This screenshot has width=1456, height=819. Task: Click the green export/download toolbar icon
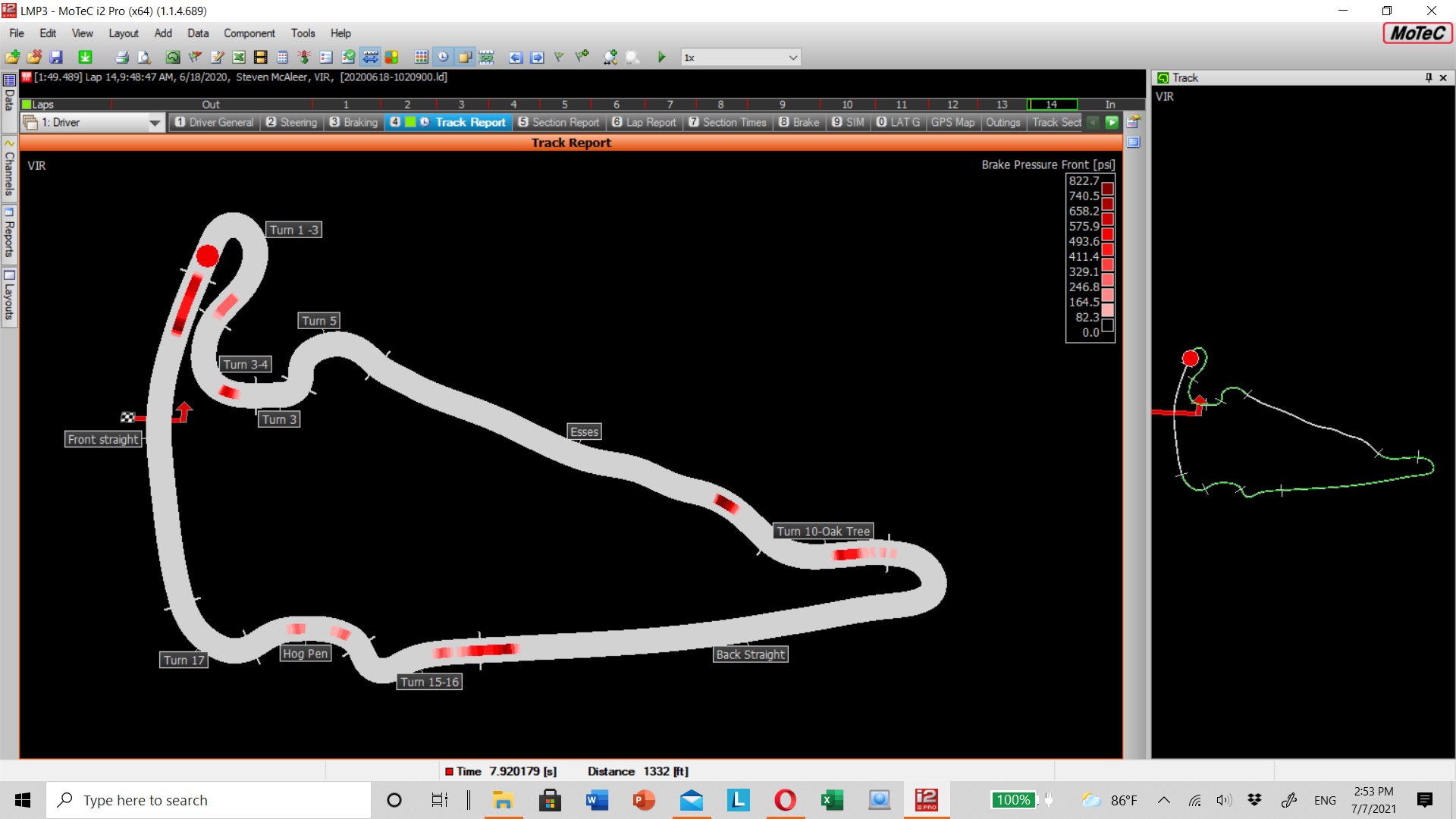tap(85, 57)
